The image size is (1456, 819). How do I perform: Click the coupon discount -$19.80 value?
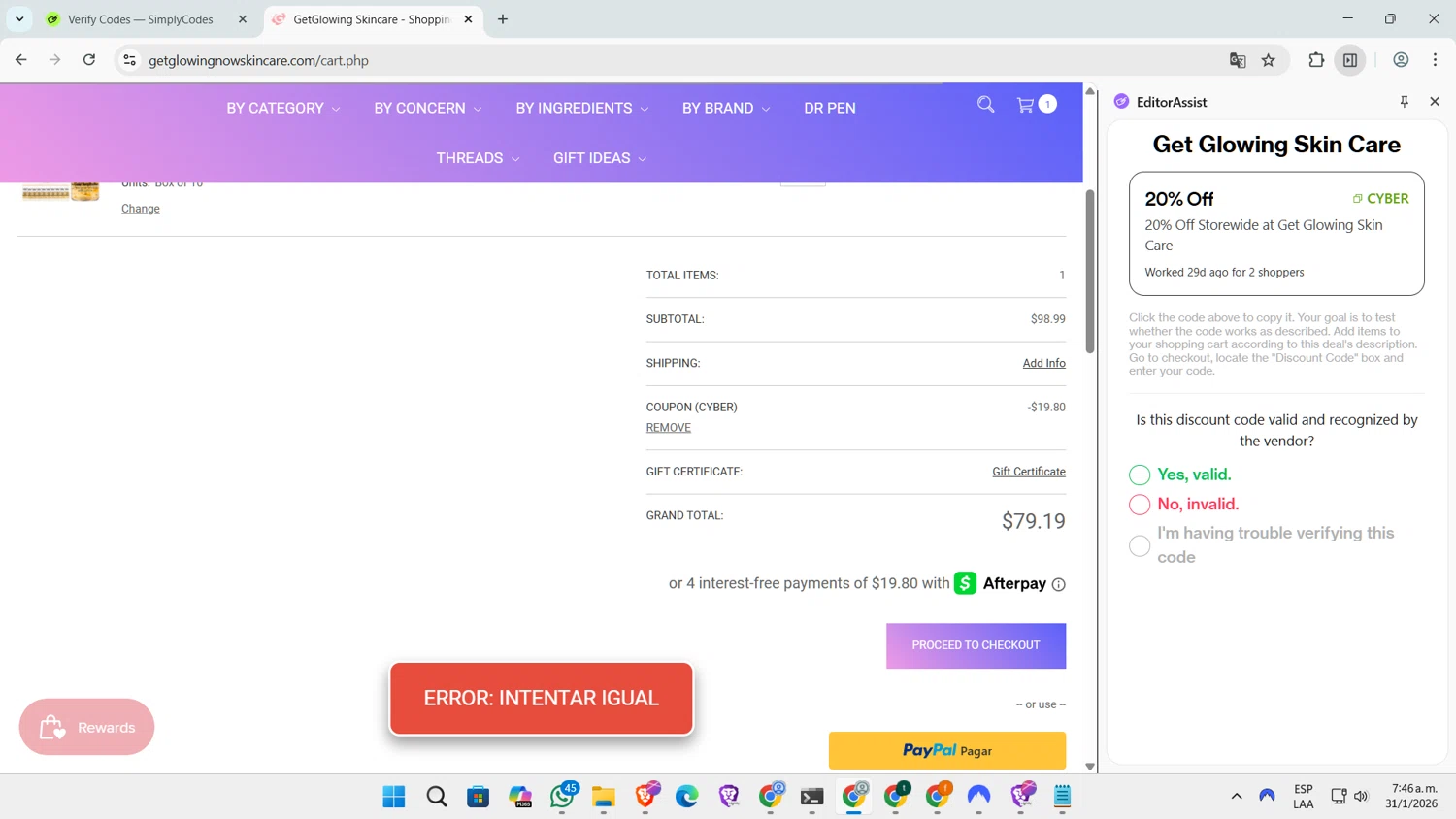[1046, 408]
